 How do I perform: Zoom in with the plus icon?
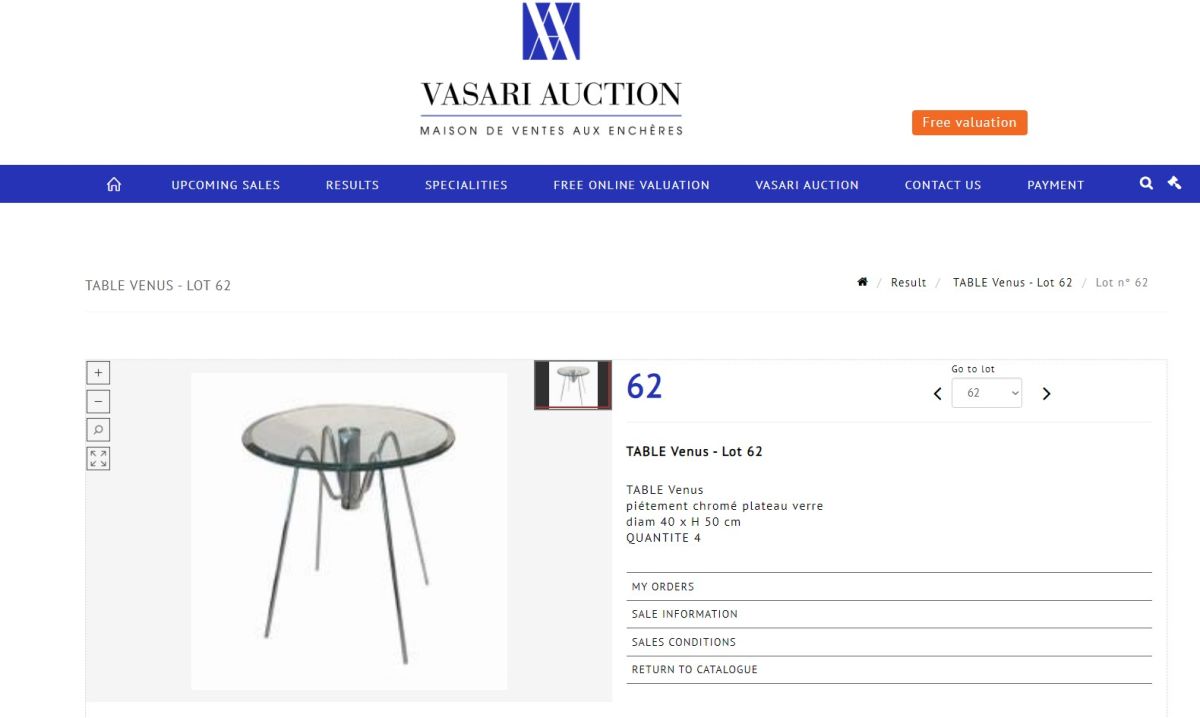(x=98, y=373)
